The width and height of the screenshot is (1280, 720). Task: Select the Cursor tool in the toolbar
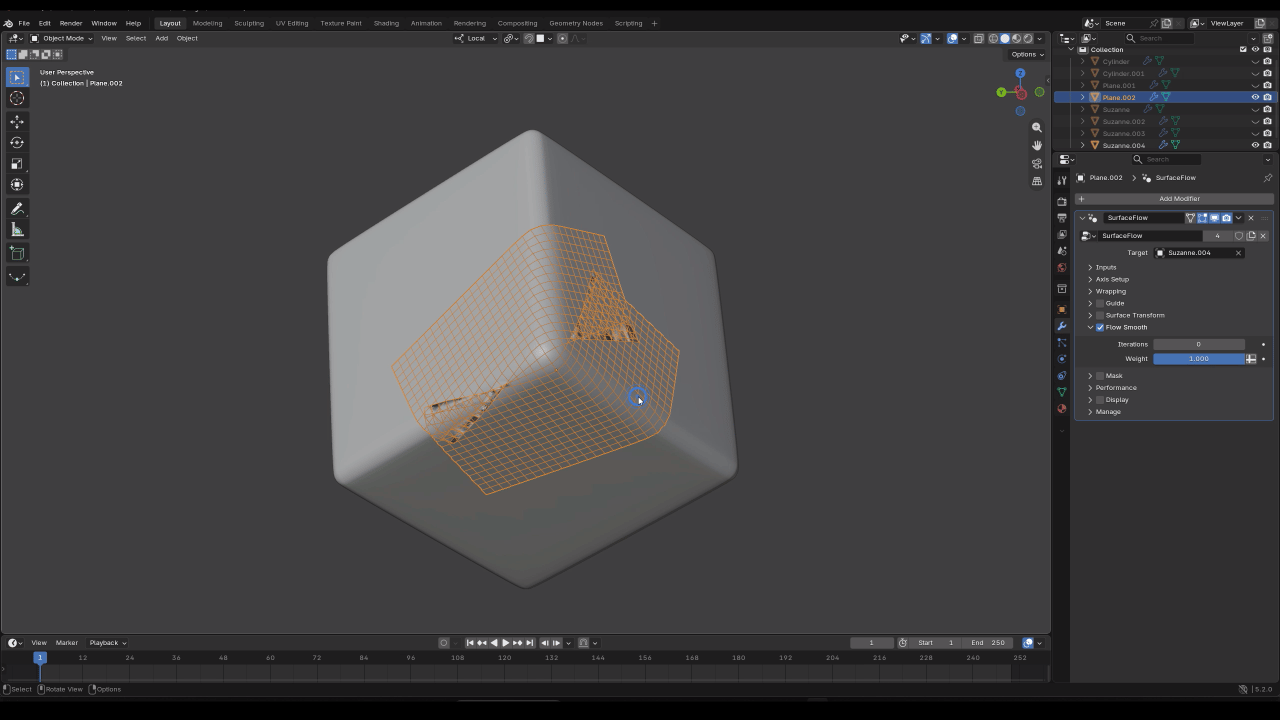(x=17, y=98)
